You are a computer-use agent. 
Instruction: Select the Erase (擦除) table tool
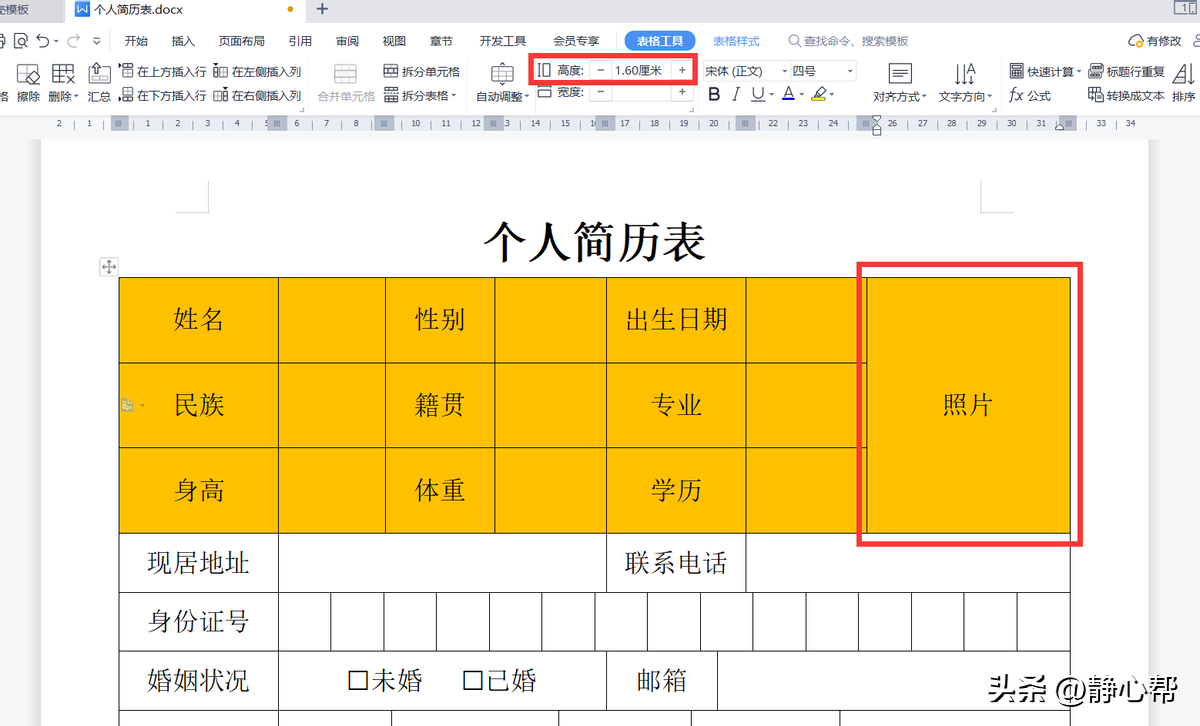click(x=28, y=74)
